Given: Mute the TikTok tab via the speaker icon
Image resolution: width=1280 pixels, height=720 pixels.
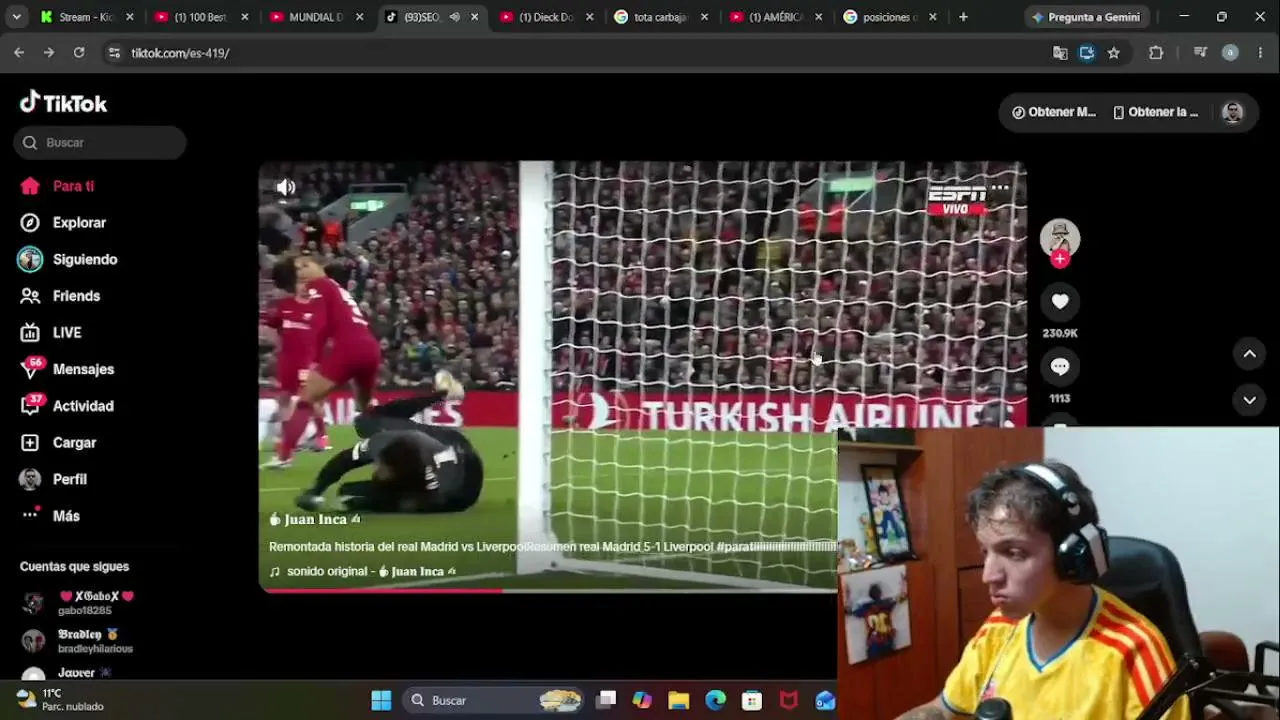Looking at the screenshot, I should [454, 17].
